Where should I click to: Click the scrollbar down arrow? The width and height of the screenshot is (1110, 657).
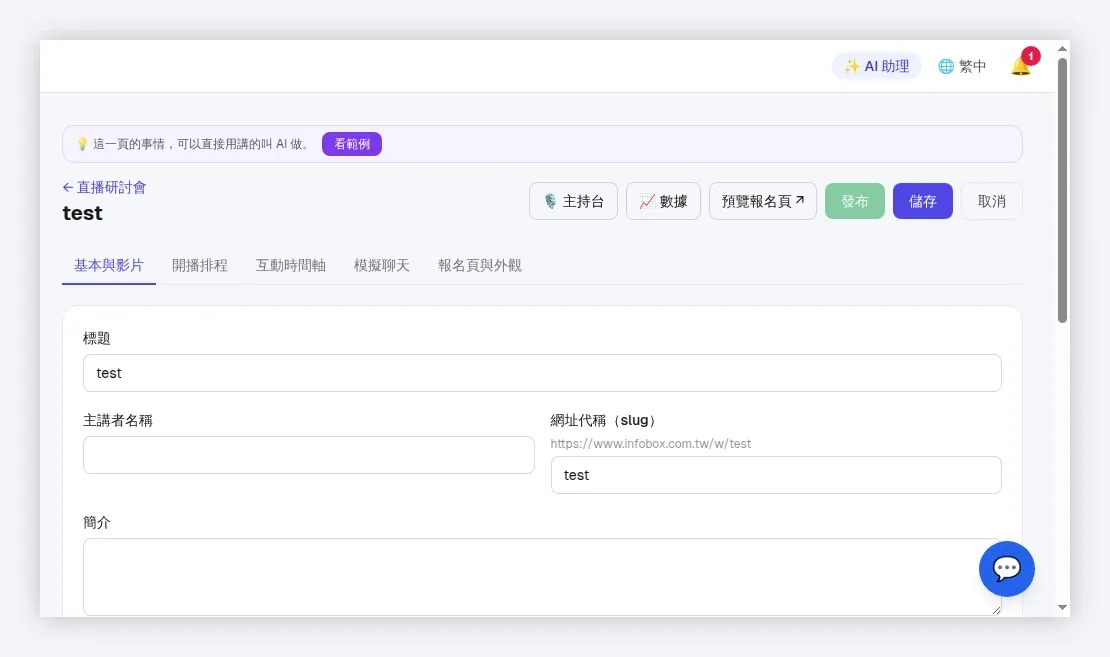coord(1062,607)
